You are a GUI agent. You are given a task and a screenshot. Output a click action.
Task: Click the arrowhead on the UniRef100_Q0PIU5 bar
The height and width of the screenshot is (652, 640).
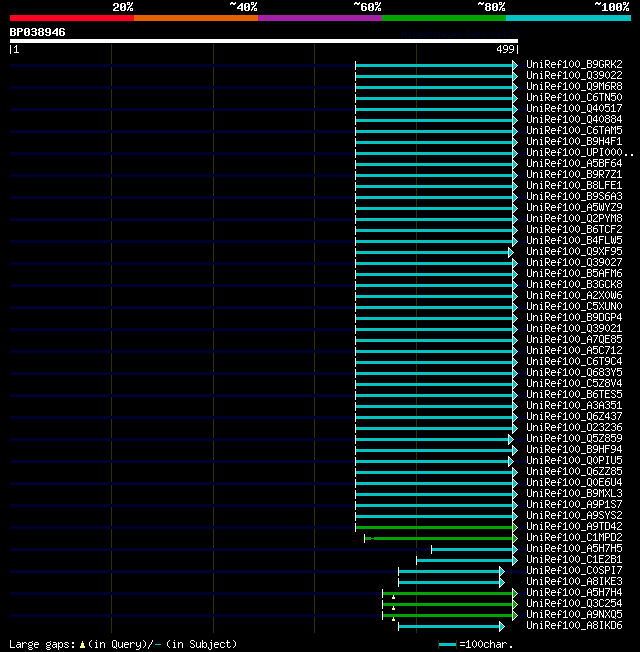[511, 462]
